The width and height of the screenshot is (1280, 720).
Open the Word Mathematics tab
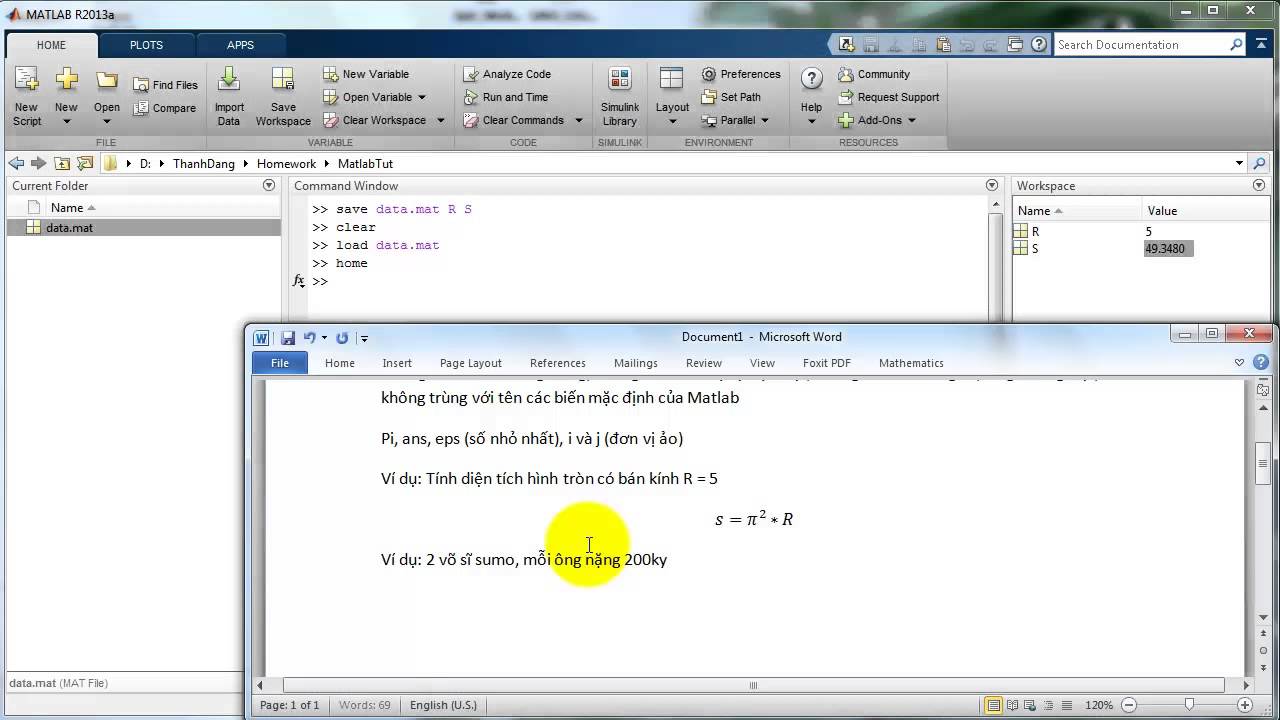tap(911, 363)
